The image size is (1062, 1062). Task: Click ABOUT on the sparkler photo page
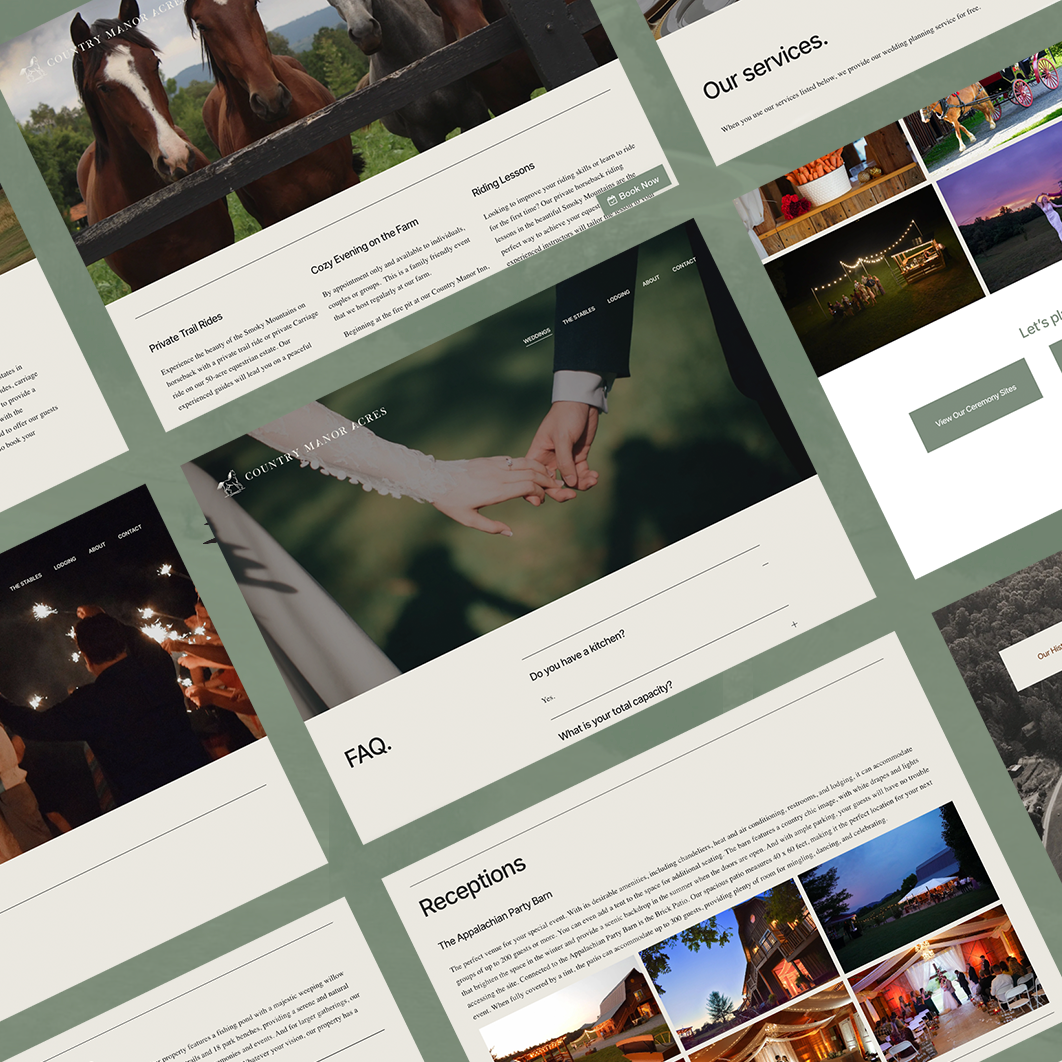(x=97, y=547)
